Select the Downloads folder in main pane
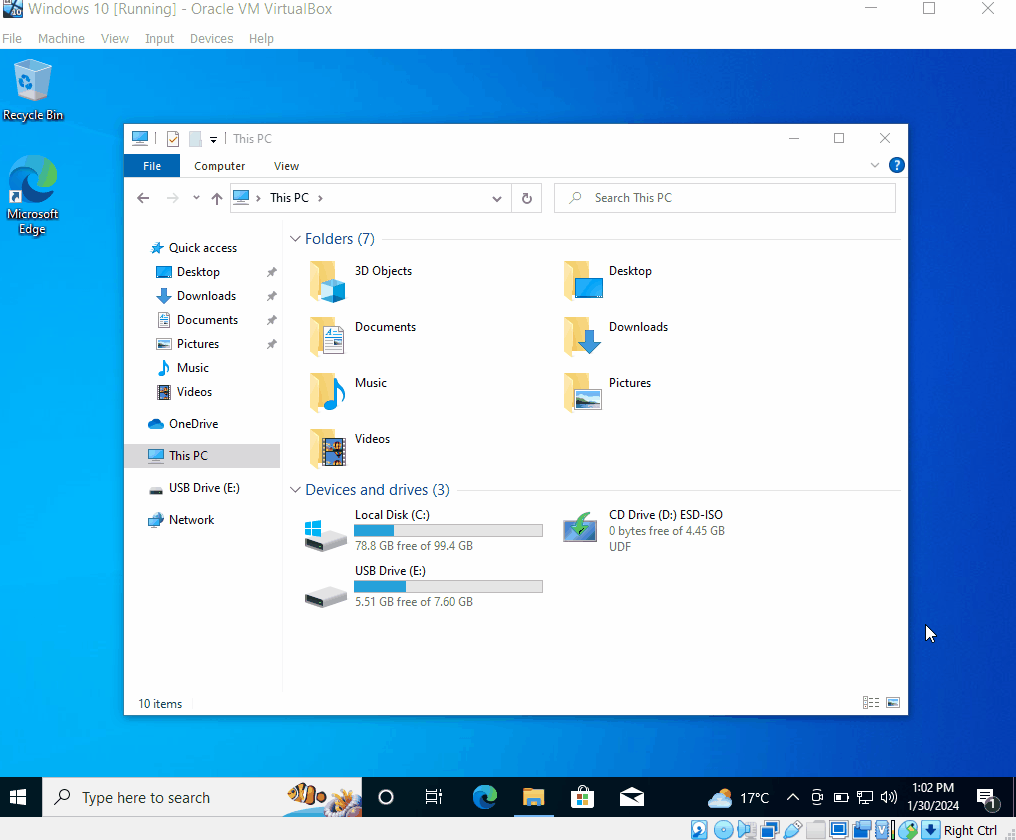Image resolution: width=1016 pixels, height=840 pixels. tap(616, 336)
